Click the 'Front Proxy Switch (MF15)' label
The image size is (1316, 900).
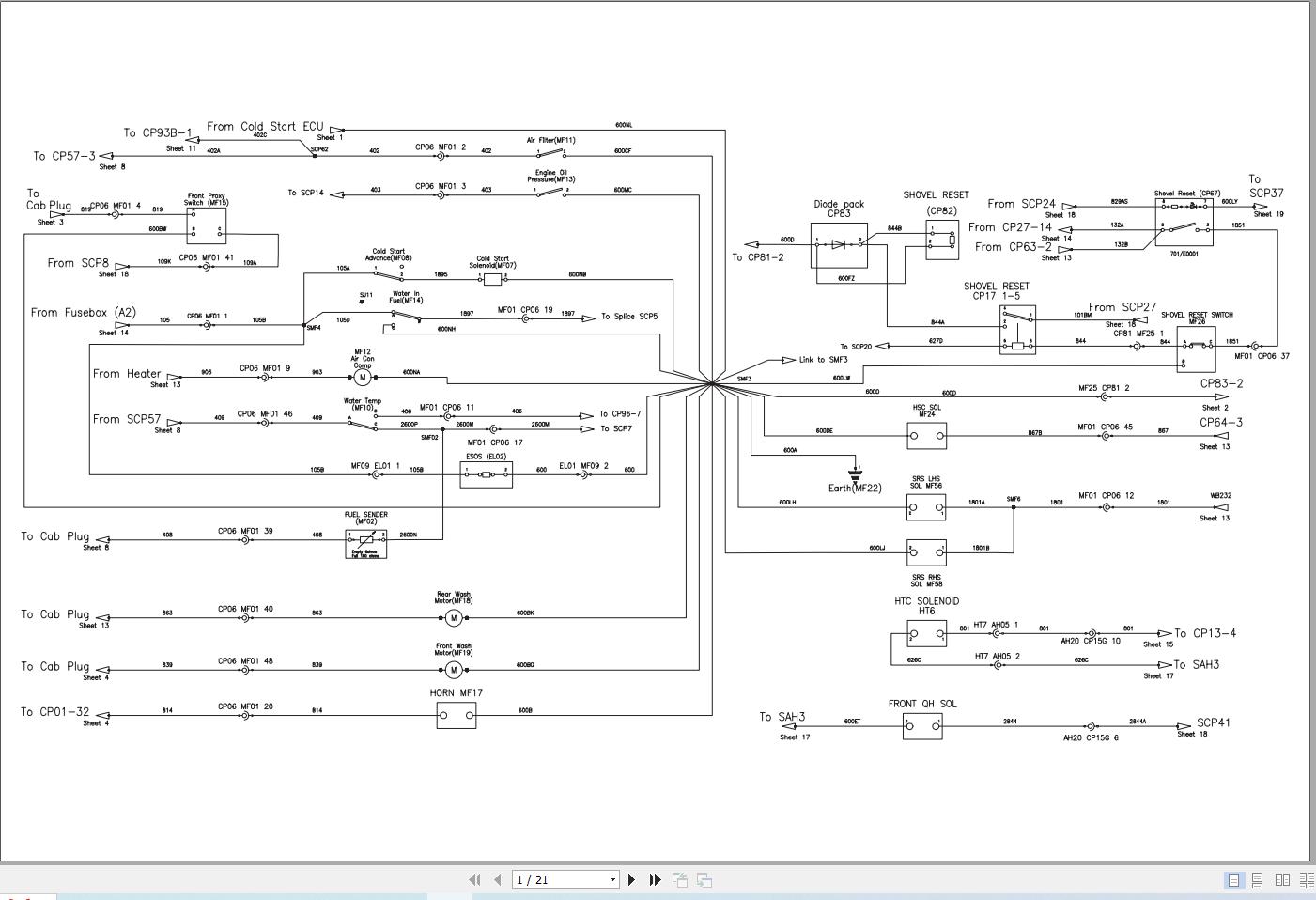(x=206, y=199)
